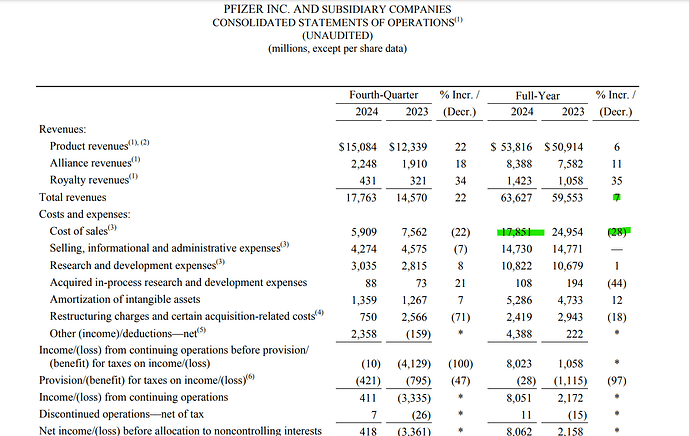Click royalty revenues full-year percent change 35
The image size is (689, 436).
click(617, 181)
